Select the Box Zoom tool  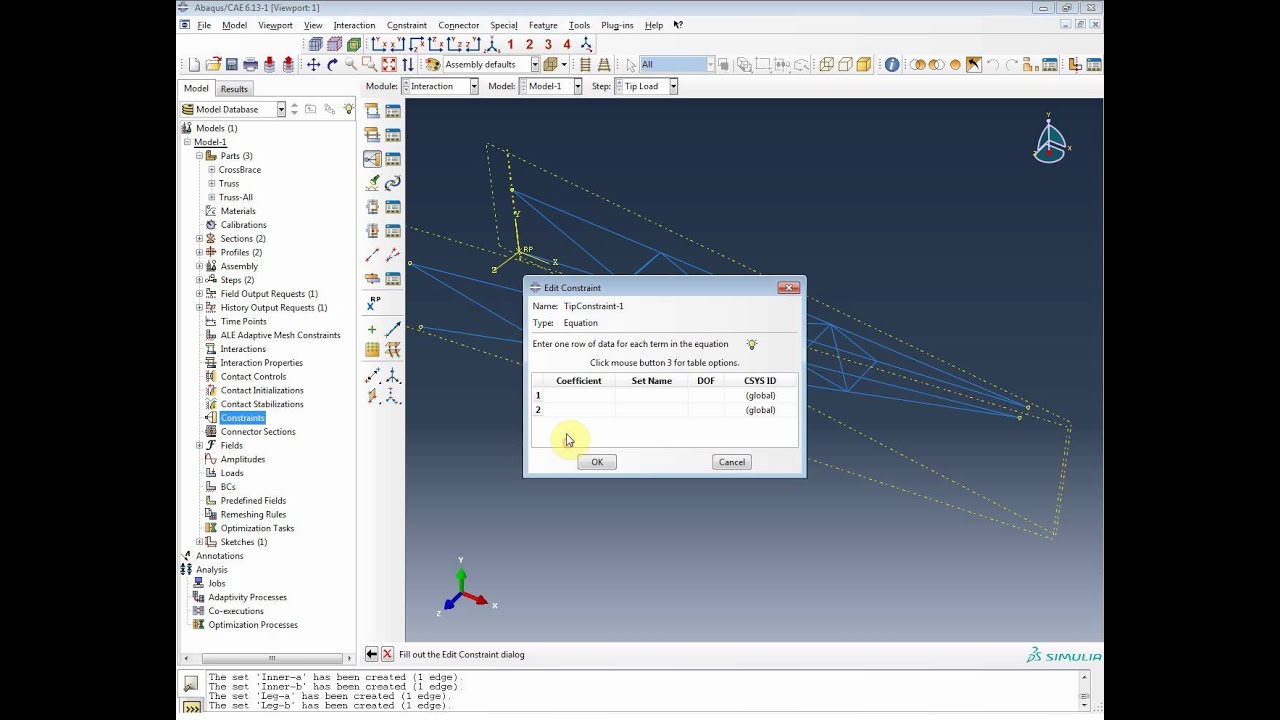tap(369, 64)
